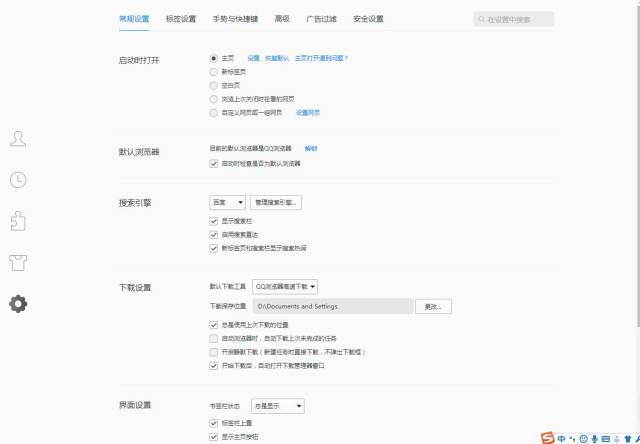The image size is (640, 444).
Task: Click the 解锁 link beside default browser
Action: (311, 148)
